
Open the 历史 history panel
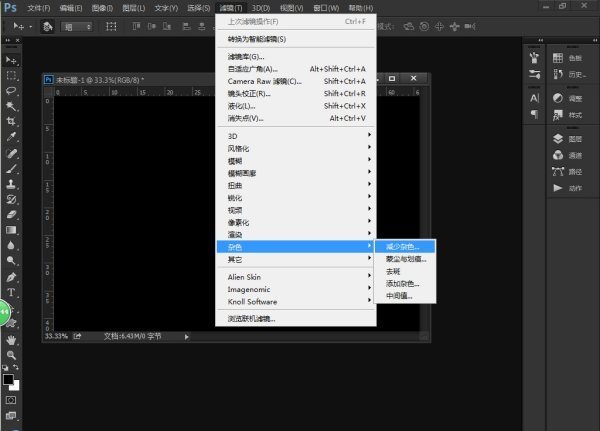[x=569, y=74]
